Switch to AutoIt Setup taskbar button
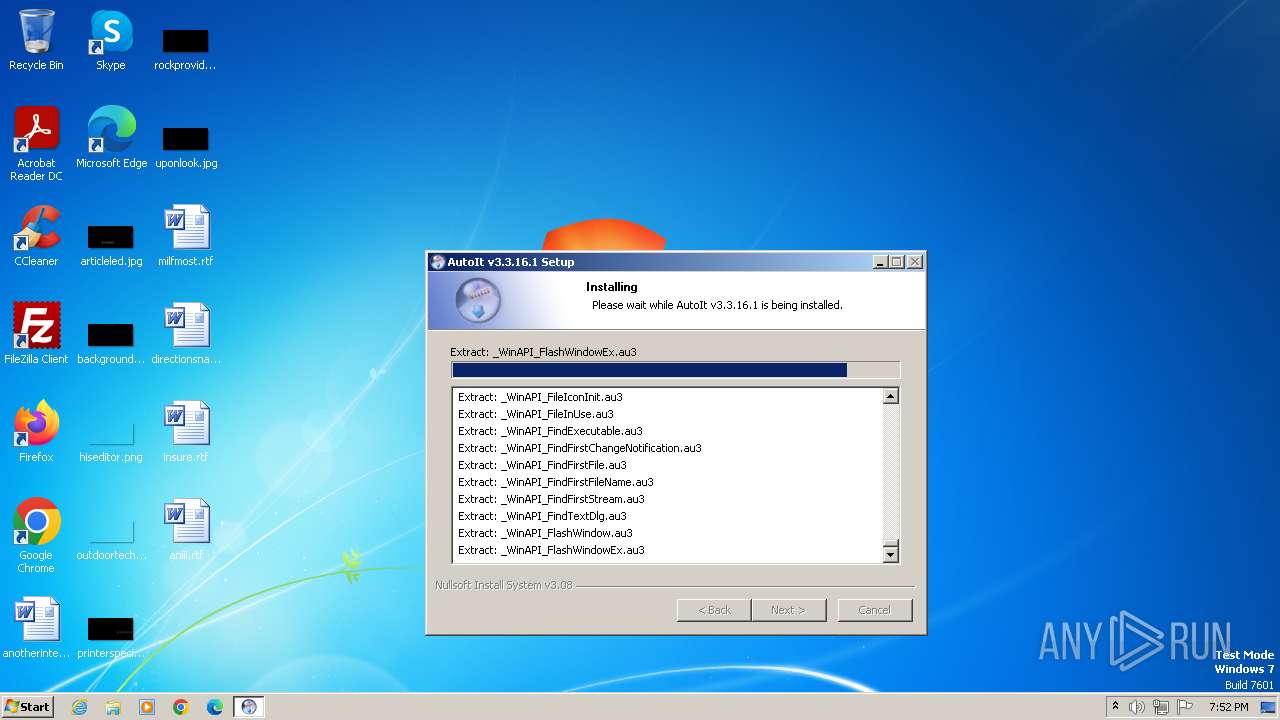 [249, 707]
